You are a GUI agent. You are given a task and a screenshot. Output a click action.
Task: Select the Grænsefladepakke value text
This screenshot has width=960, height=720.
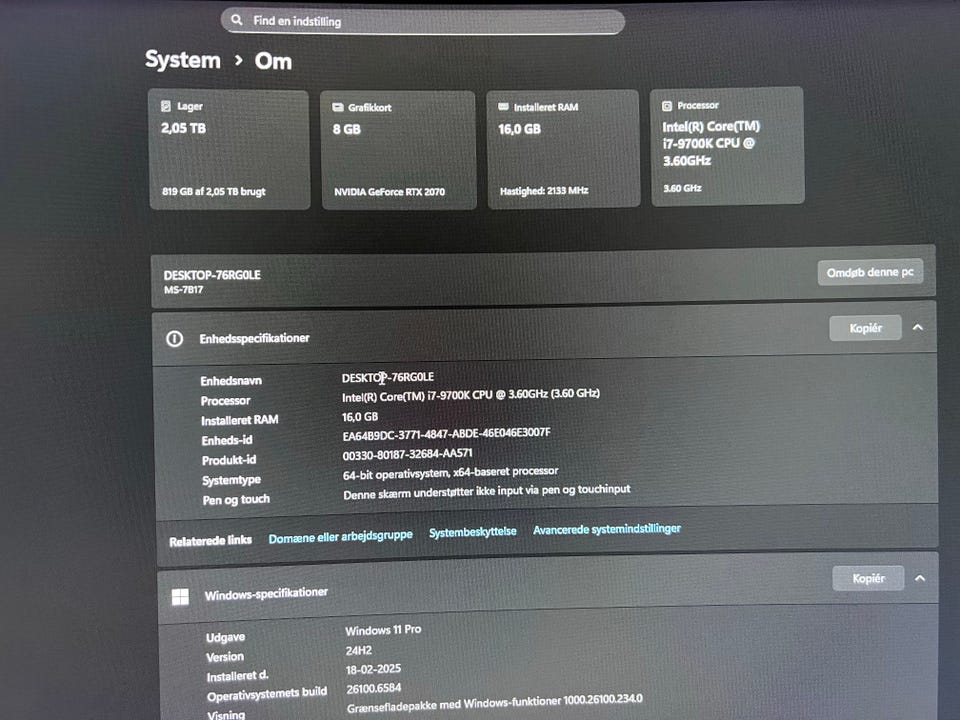[x=495, y=703]
